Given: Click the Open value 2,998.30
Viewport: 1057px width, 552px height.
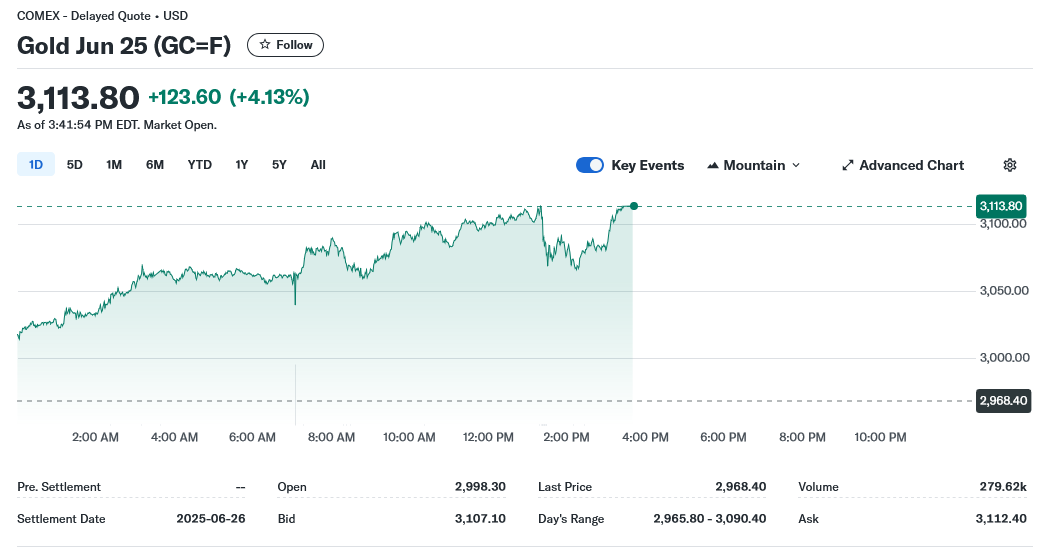Looking at the screenshot, I should 480,487.
